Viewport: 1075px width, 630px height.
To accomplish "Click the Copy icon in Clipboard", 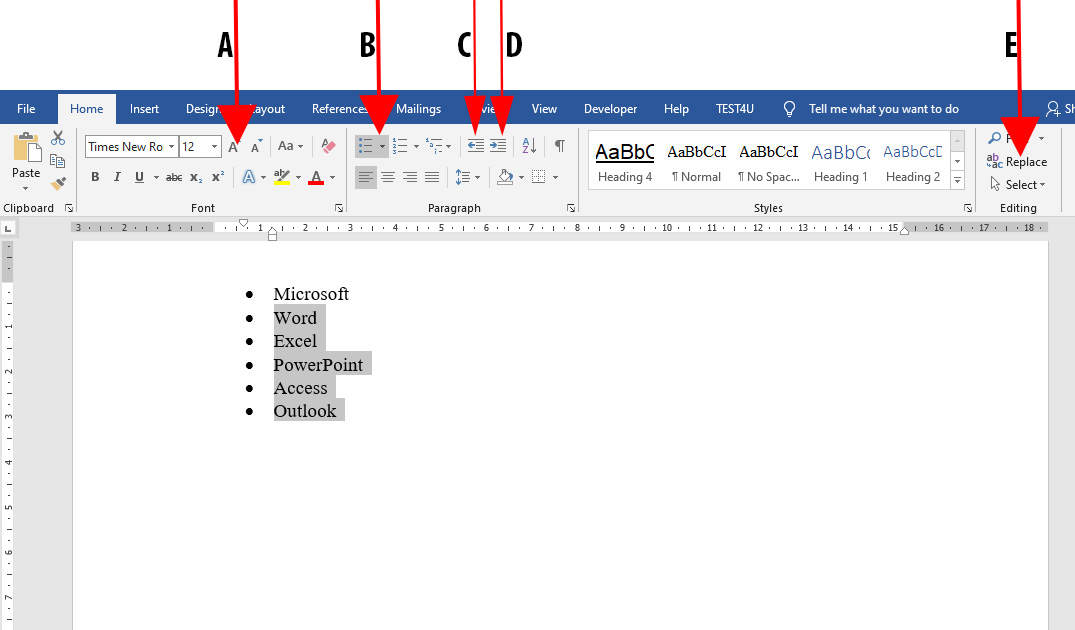I will [x=58, y=161].
